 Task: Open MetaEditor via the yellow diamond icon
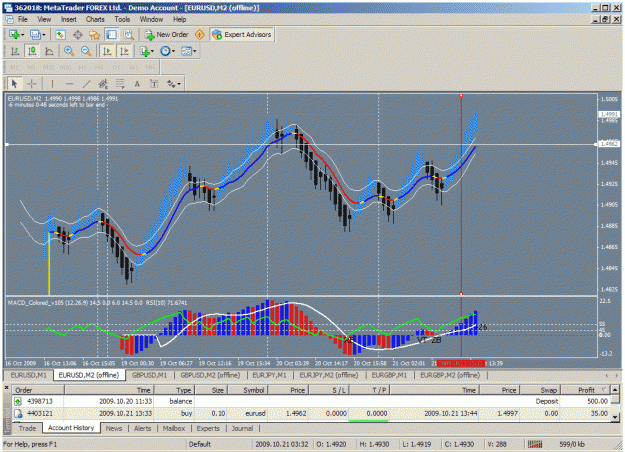200,35
